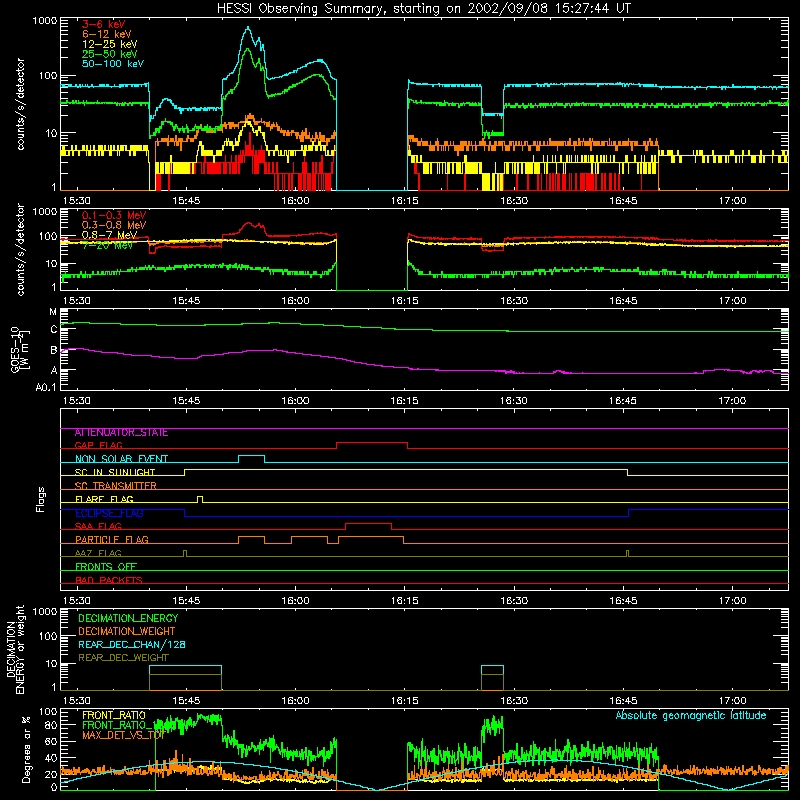The width and height of the screenshot is (800, 800).
Task: Select the orange 6-12 keV legend label
Action: 107,34
